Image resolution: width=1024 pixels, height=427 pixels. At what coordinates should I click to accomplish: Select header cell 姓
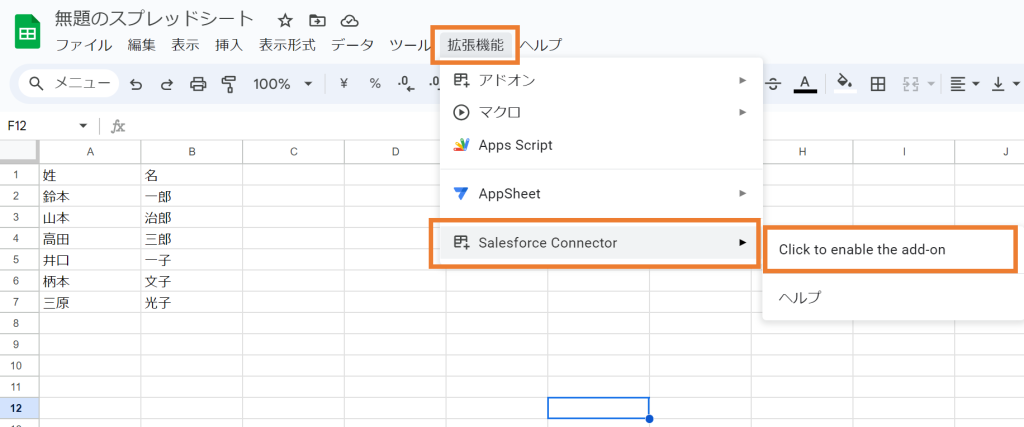(90, 174)
